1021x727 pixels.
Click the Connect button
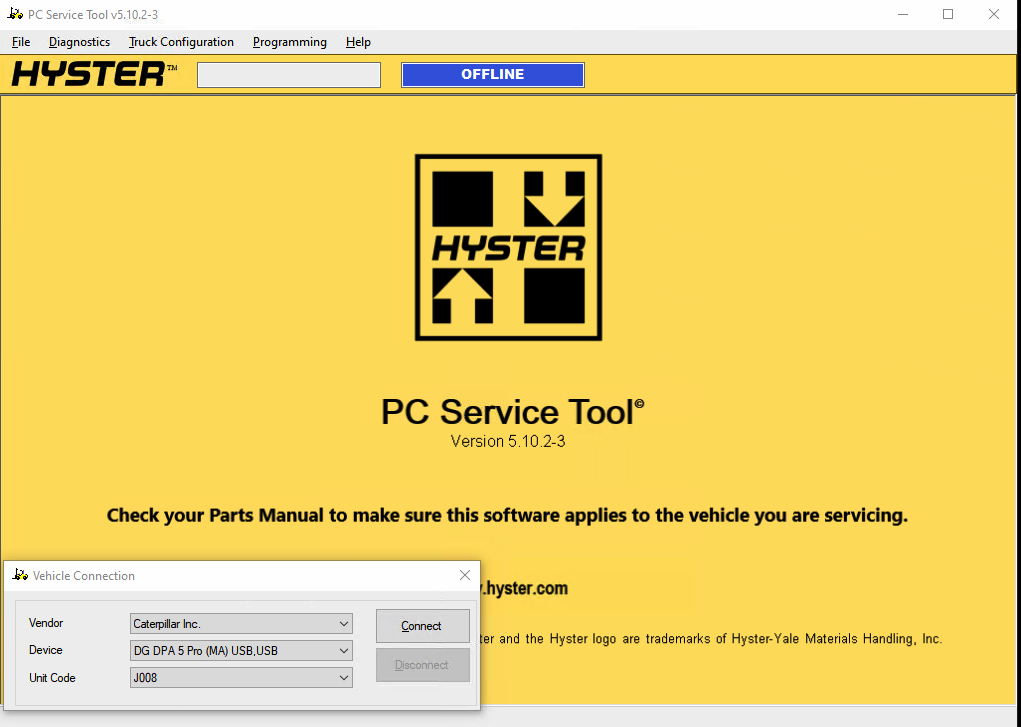point(423,626)
